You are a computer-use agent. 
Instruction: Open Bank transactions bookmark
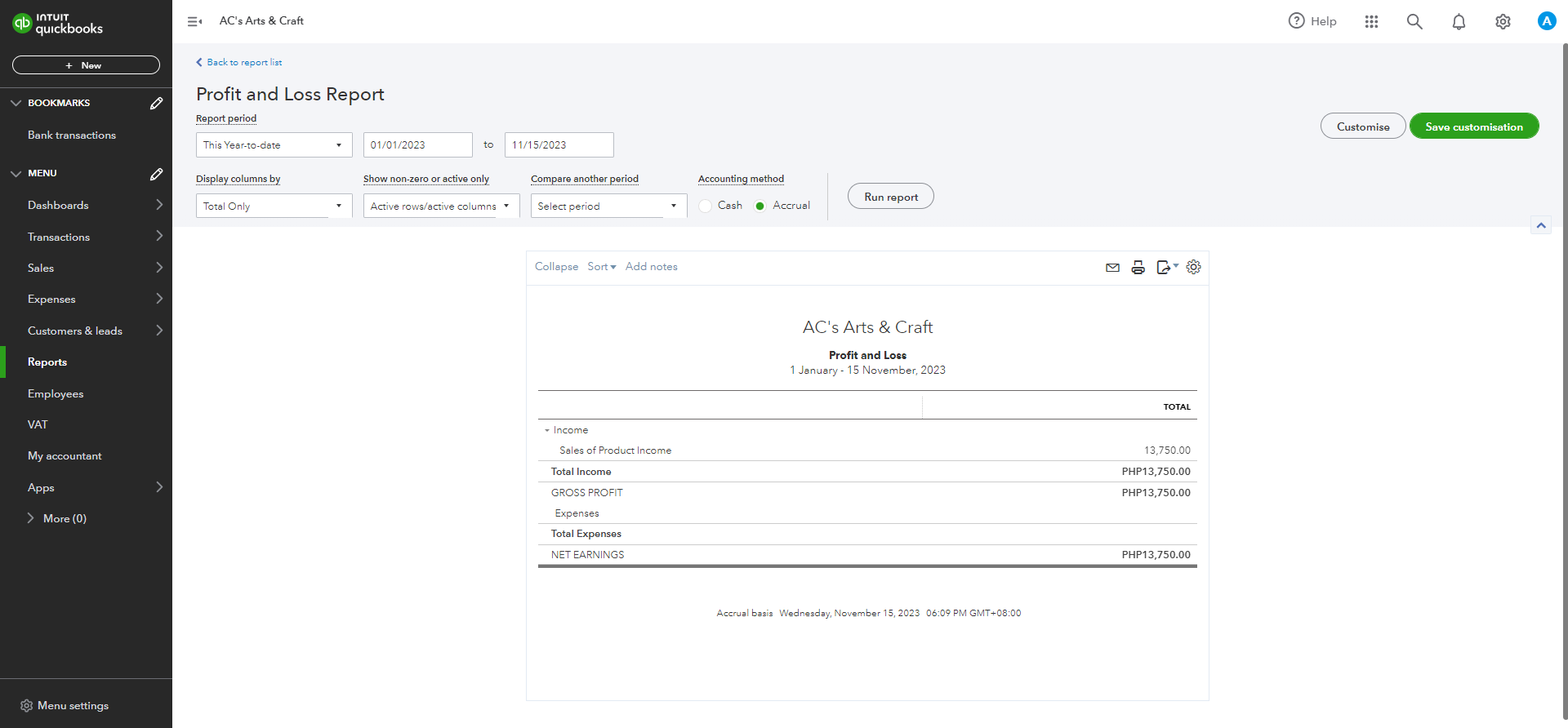click(x=72, y=135)
